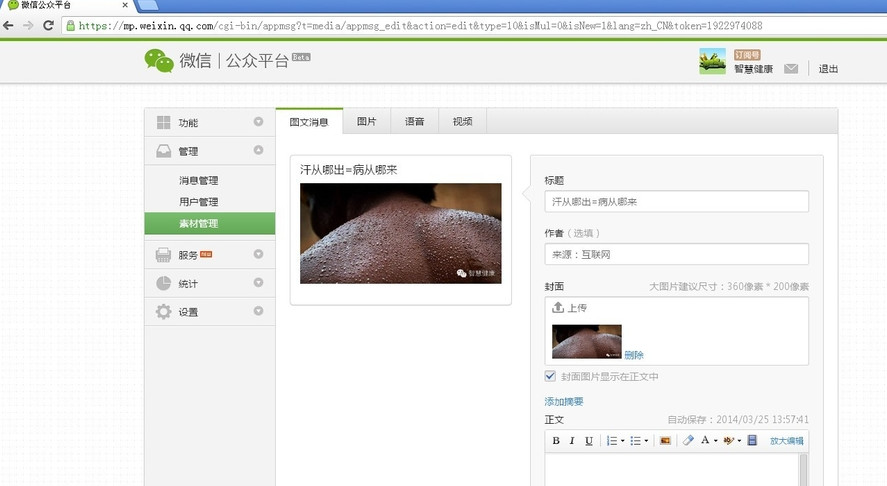This screenshot has height=486, width=887.
Task: Click the preview title 汗从哪出=病从哪来
Action: [348, 170]
